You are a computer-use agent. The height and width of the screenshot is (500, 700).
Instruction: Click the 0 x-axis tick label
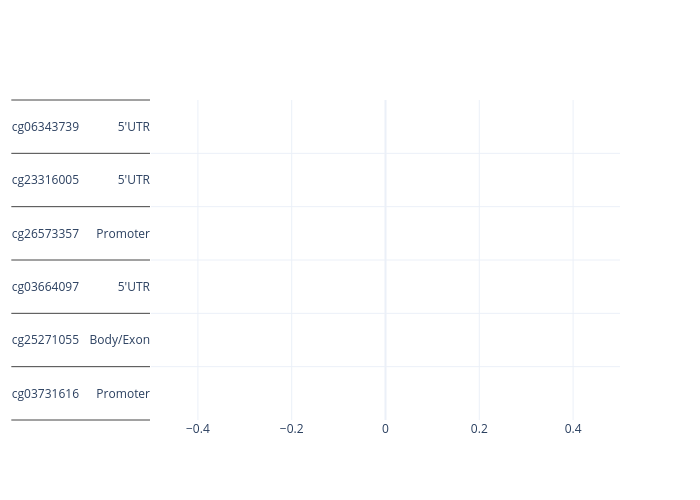point(385,429)
